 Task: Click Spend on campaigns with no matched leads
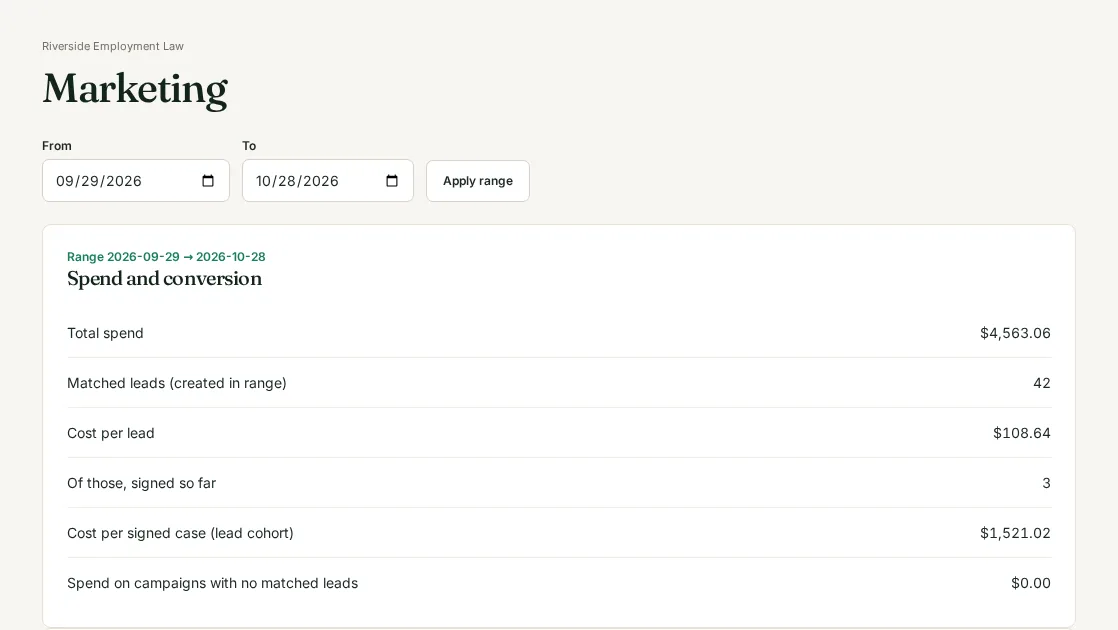click(212, 583)
